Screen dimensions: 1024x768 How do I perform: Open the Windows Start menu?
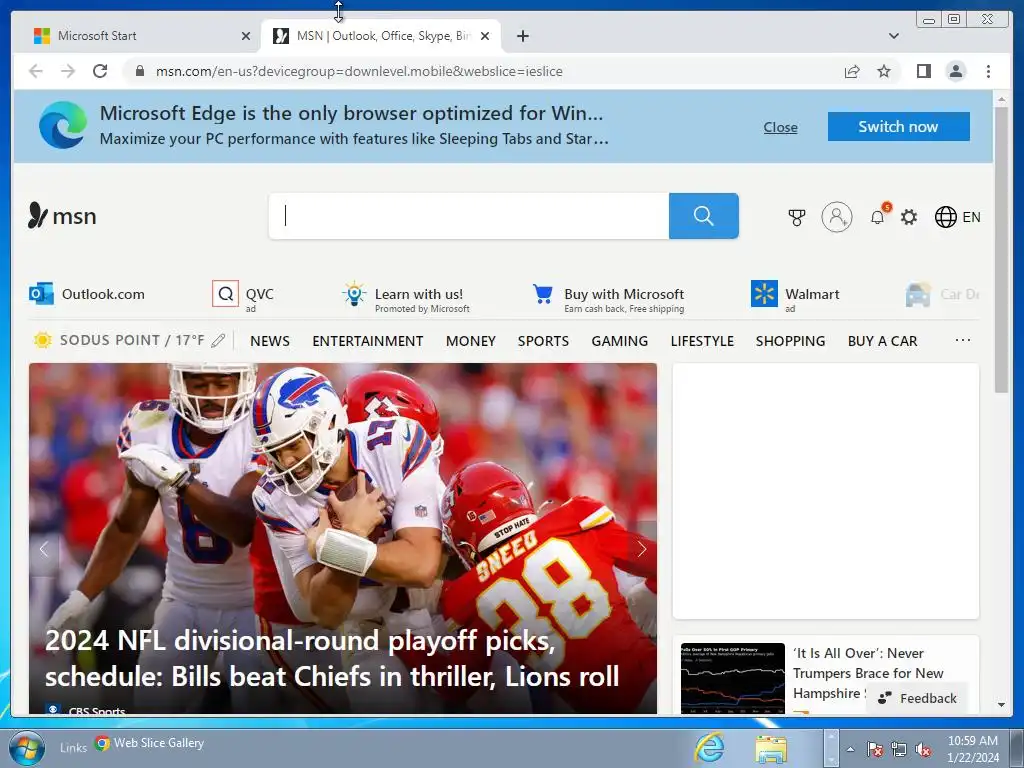coord(27,748)
